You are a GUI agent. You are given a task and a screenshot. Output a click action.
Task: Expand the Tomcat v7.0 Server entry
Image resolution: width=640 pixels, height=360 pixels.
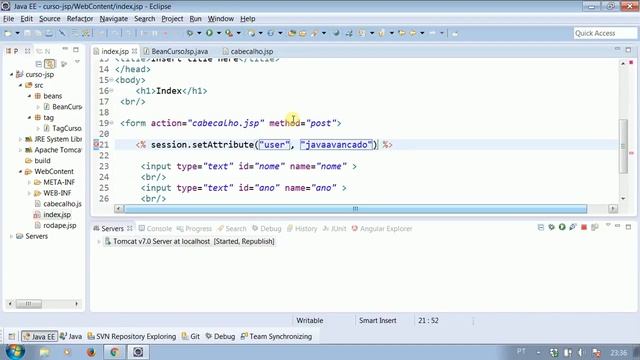tap(99, 242)
